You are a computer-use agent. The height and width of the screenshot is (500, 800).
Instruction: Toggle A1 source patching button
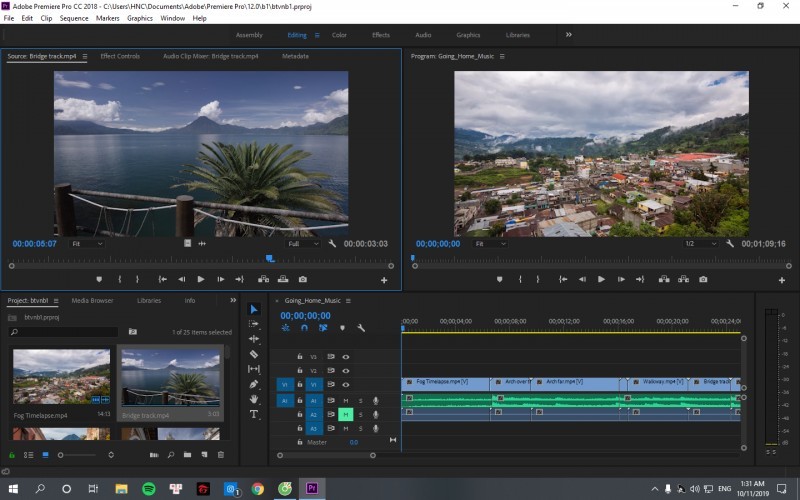point(285,401)
